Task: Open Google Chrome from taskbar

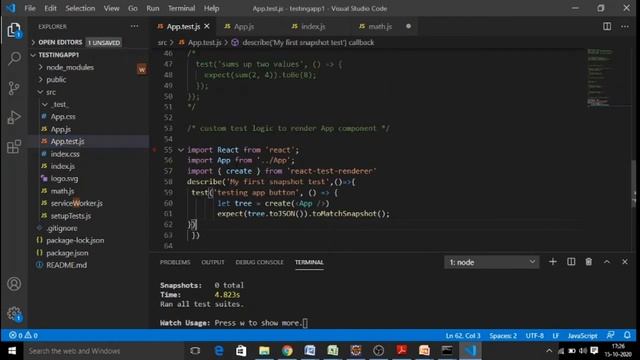Action: (x=287, y=351)
